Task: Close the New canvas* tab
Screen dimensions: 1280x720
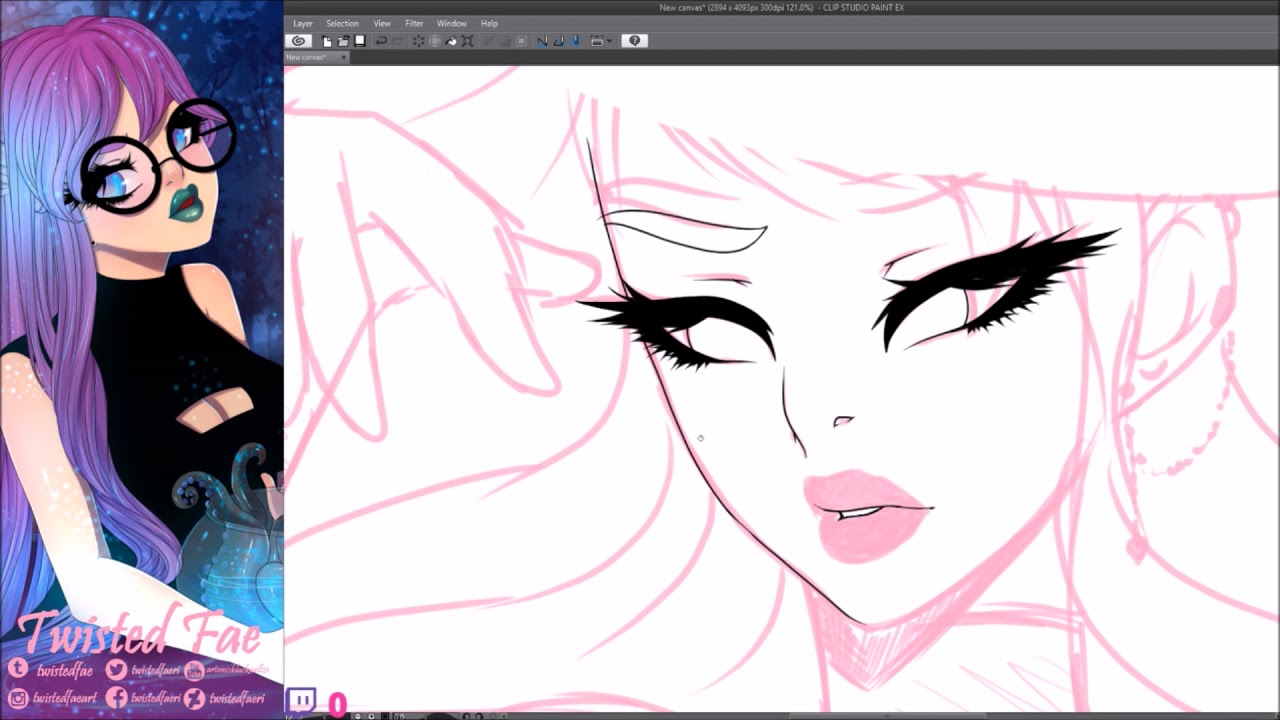Action: (344, 58)
